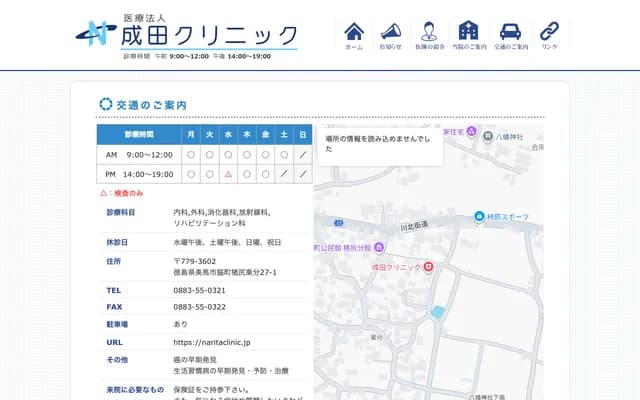The image size is (640, 400).
Task: Click the TEL number 0883-55-0321
Action: pyautogui.click(x=199, y=290)
